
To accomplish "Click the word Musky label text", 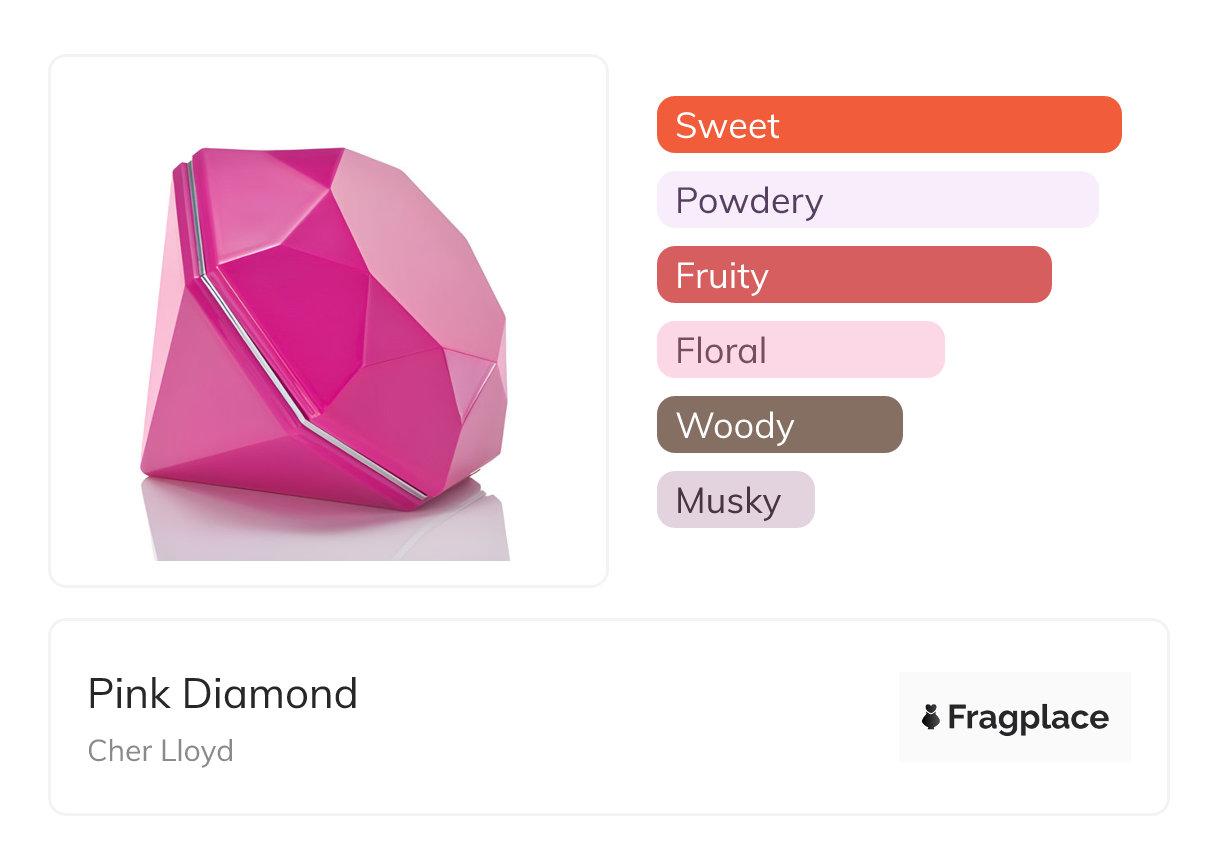I will (x=728, y=500).
